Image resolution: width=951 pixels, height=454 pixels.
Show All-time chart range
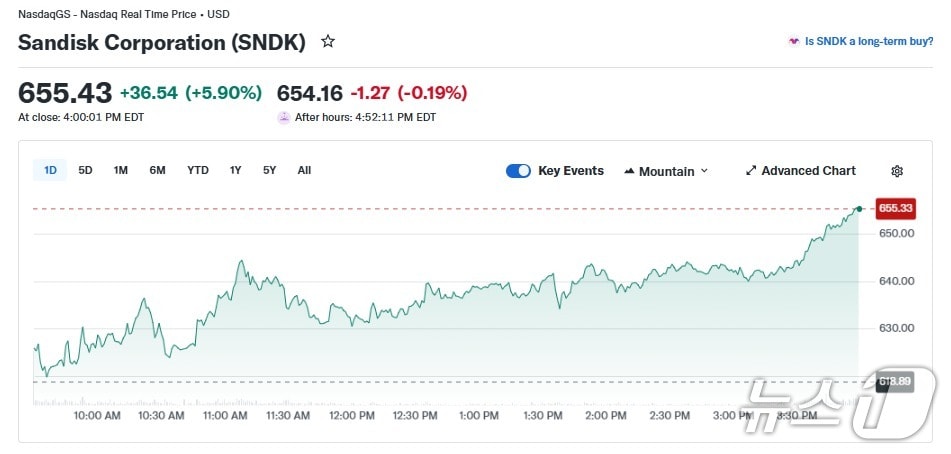pyautogui.click(x=304, y=170)
